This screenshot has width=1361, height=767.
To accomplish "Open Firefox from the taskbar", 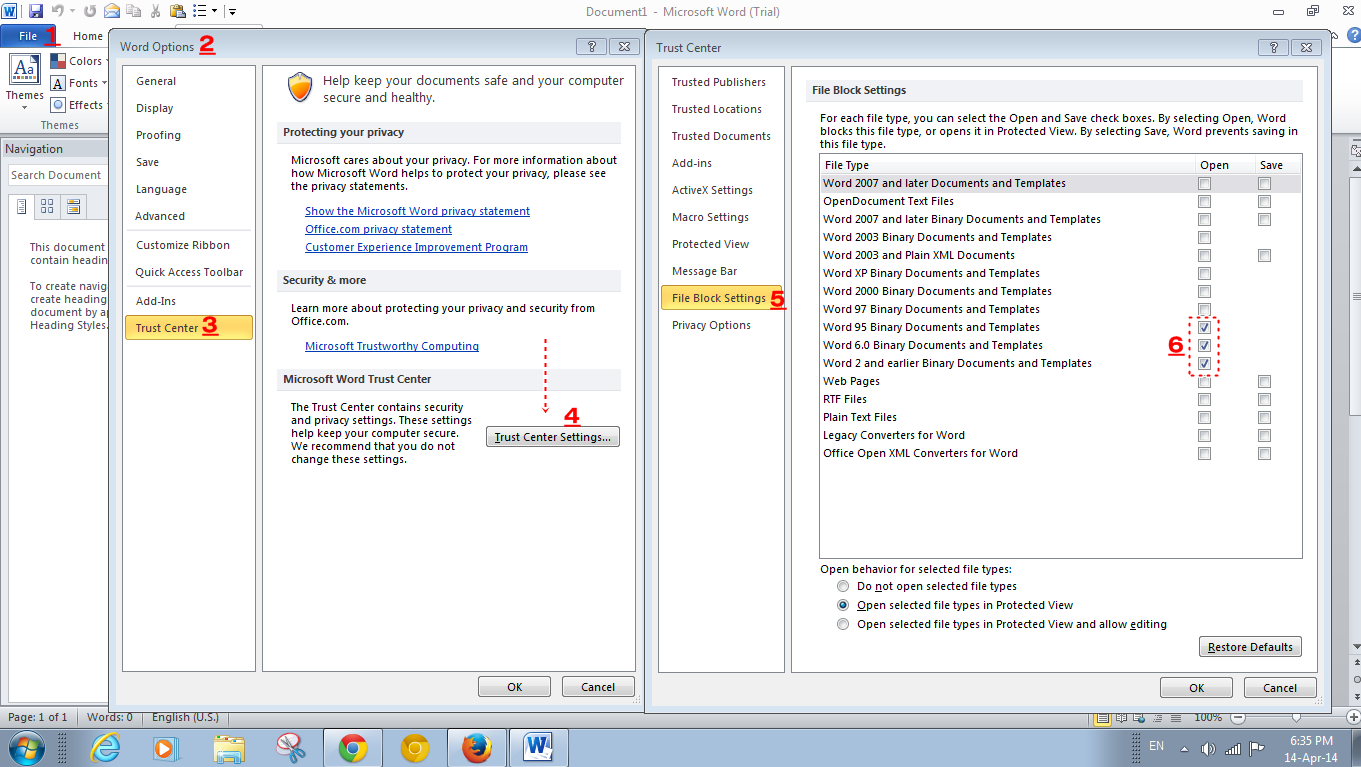I will pos(477,747).
